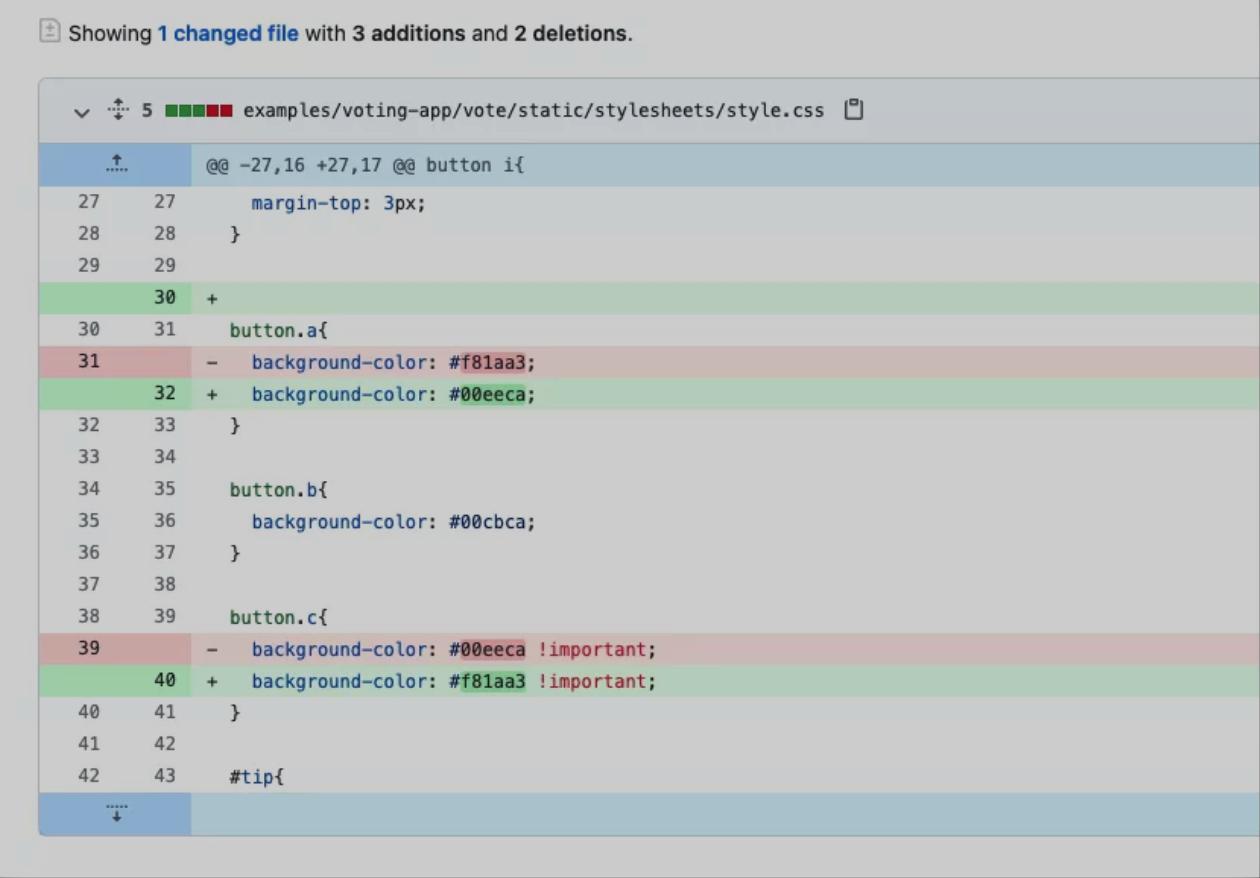Click highlighted "#00eeca" on added line 32
The image size is (1260, 878).
pos(487,394)
